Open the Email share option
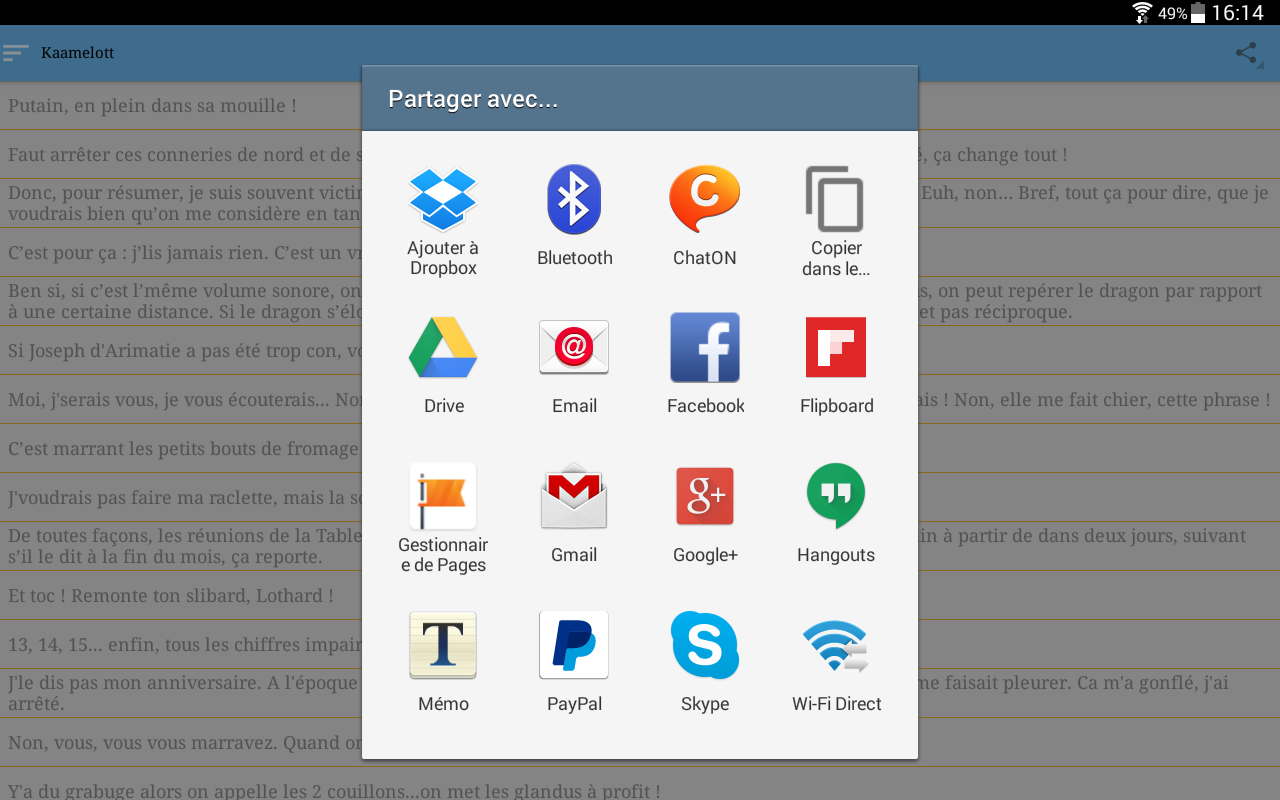 [x=574, y=365]
